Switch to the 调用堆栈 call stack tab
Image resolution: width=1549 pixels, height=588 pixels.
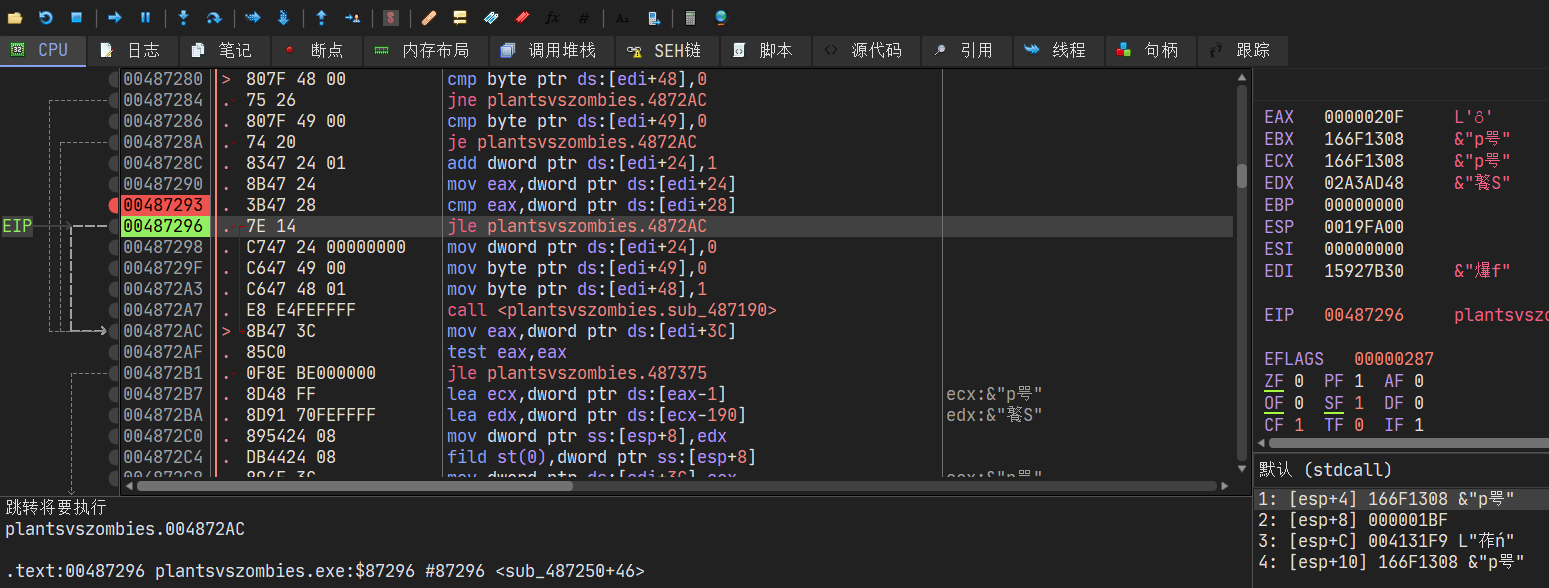point(550,50)
